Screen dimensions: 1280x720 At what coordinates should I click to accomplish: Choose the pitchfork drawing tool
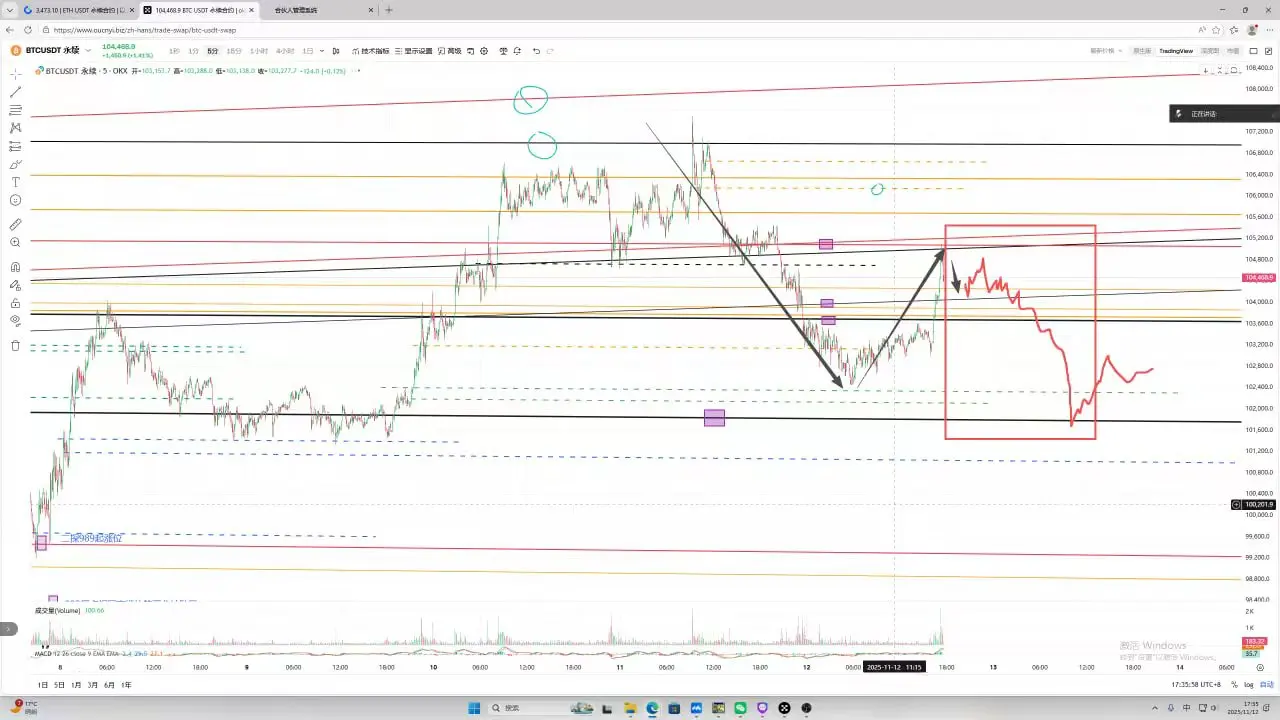pos(15,128)
